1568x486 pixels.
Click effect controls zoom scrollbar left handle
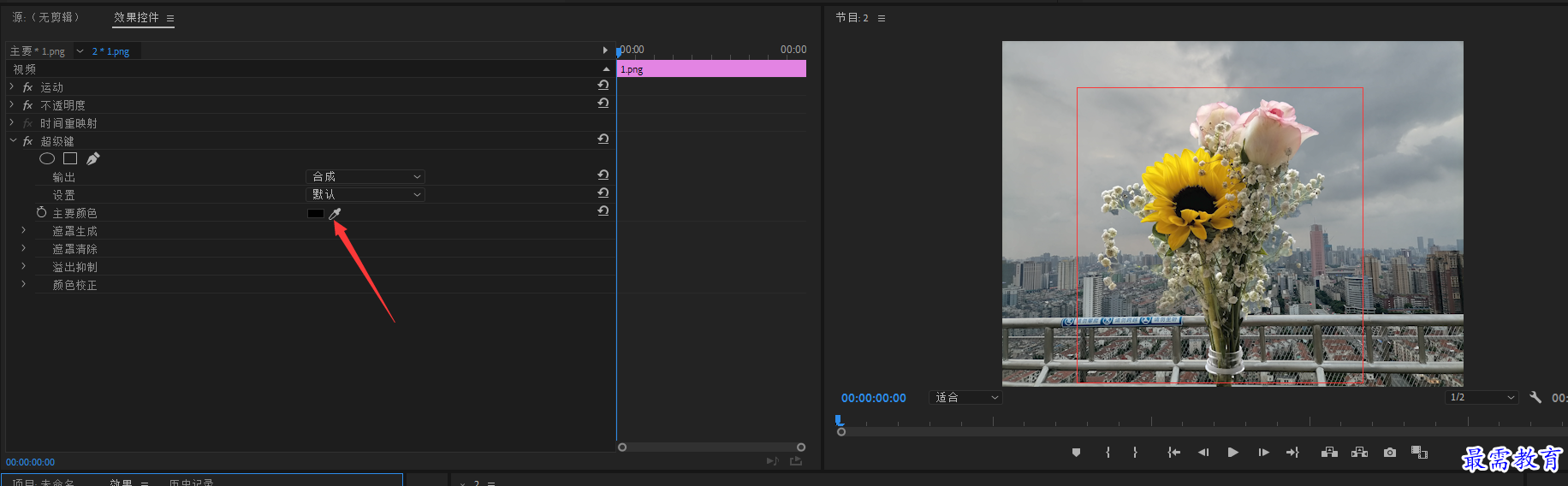(622, 447)
